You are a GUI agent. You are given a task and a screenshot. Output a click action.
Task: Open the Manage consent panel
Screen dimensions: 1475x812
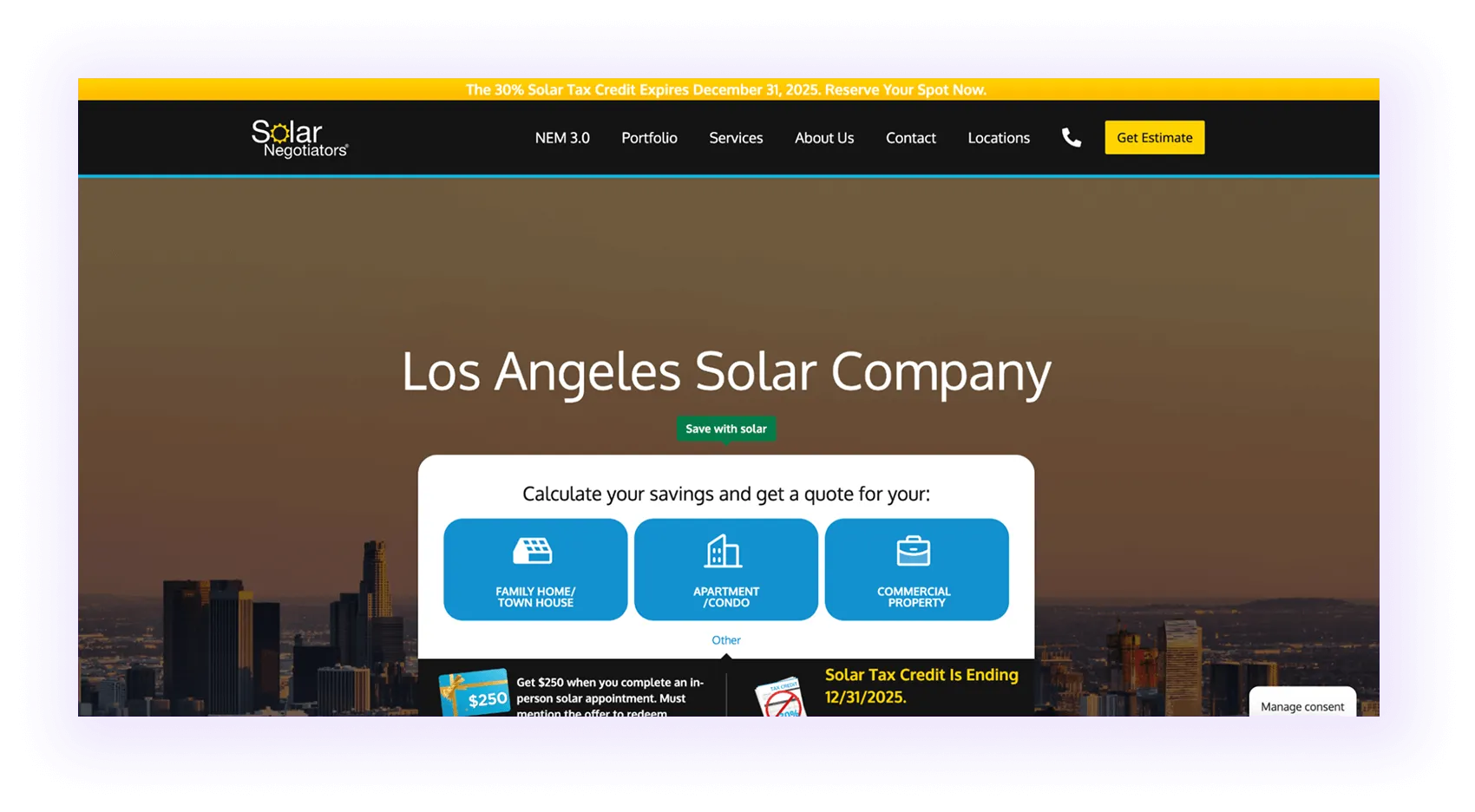1301,706
